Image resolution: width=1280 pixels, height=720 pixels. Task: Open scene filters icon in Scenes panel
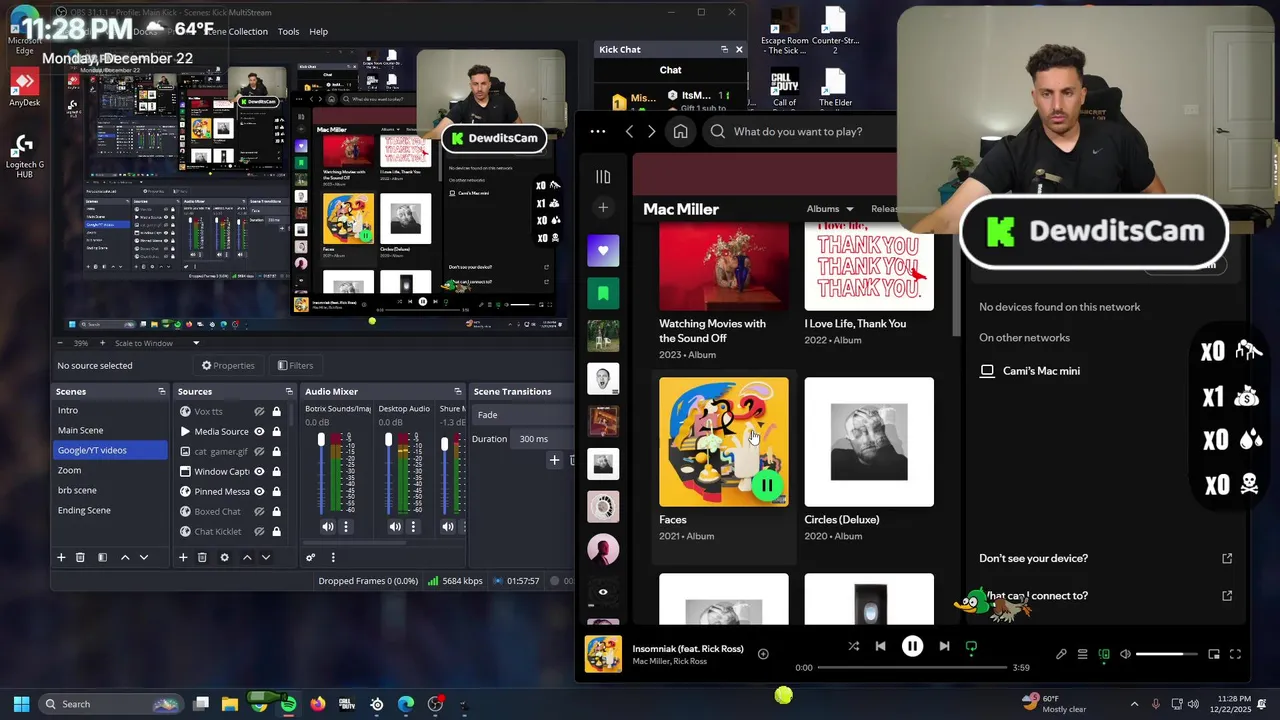pos(102,557)
